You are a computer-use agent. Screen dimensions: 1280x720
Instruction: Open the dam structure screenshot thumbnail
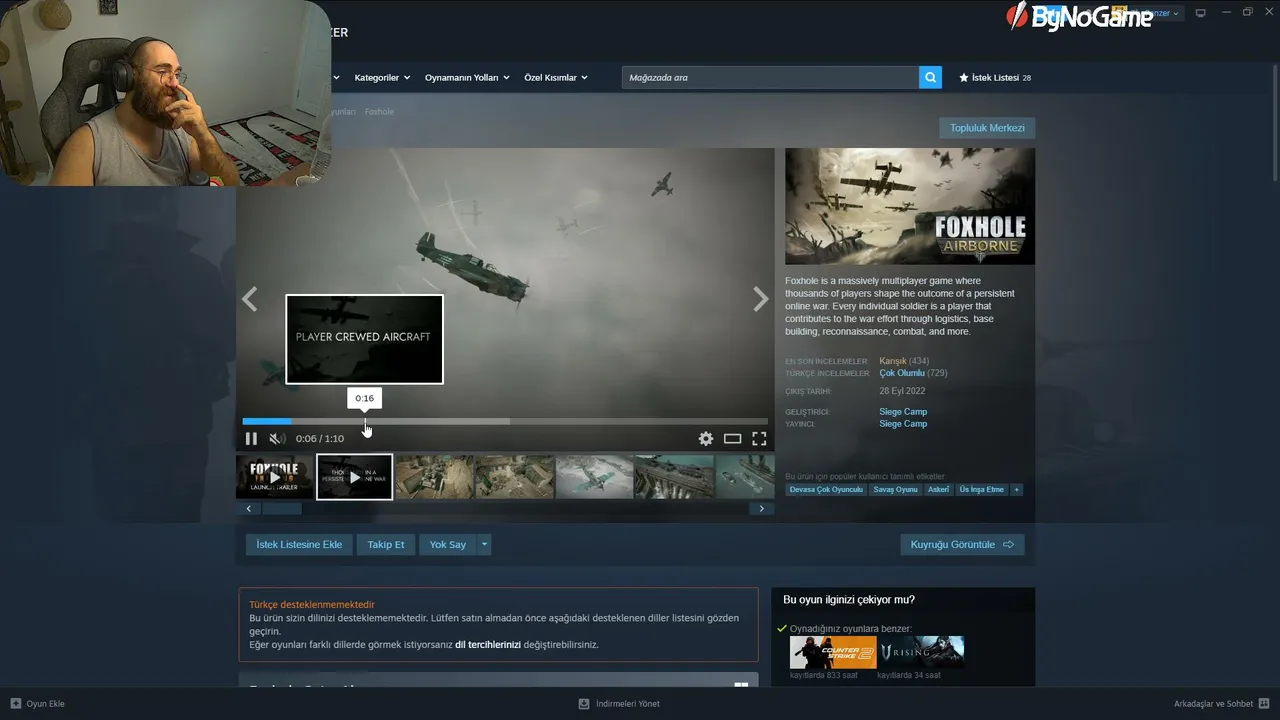[675, 477]
